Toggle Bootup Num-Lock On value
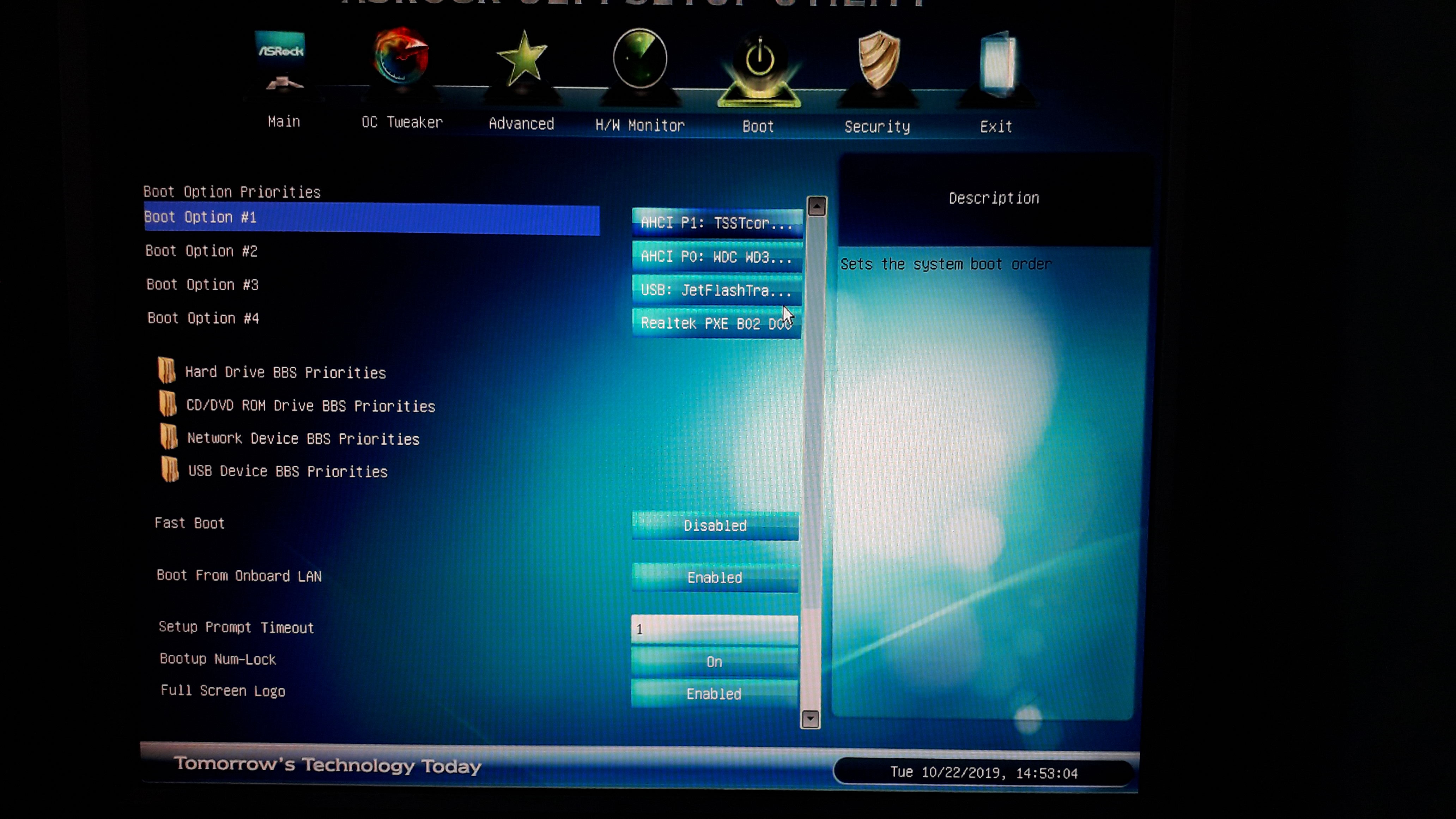1456x819 pixels. [715, 662]
